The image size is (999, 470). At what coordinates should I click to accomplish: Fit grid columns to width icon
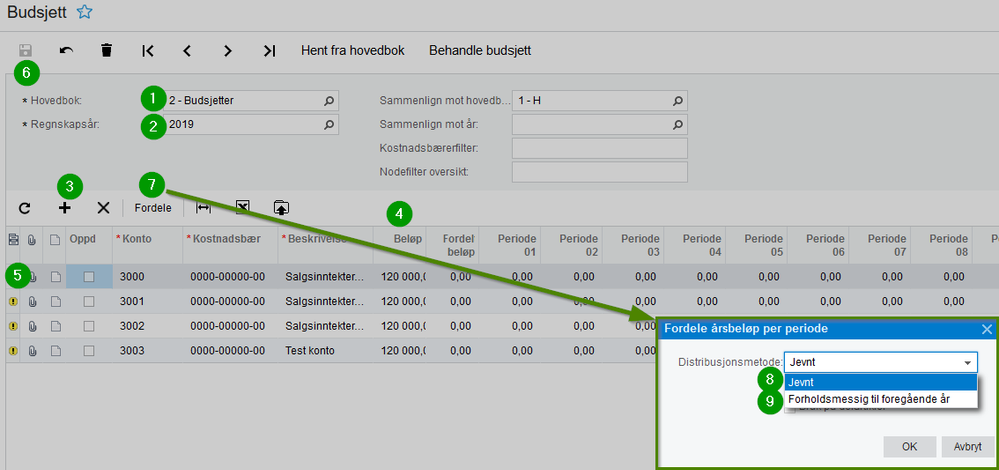coord(203,208)
